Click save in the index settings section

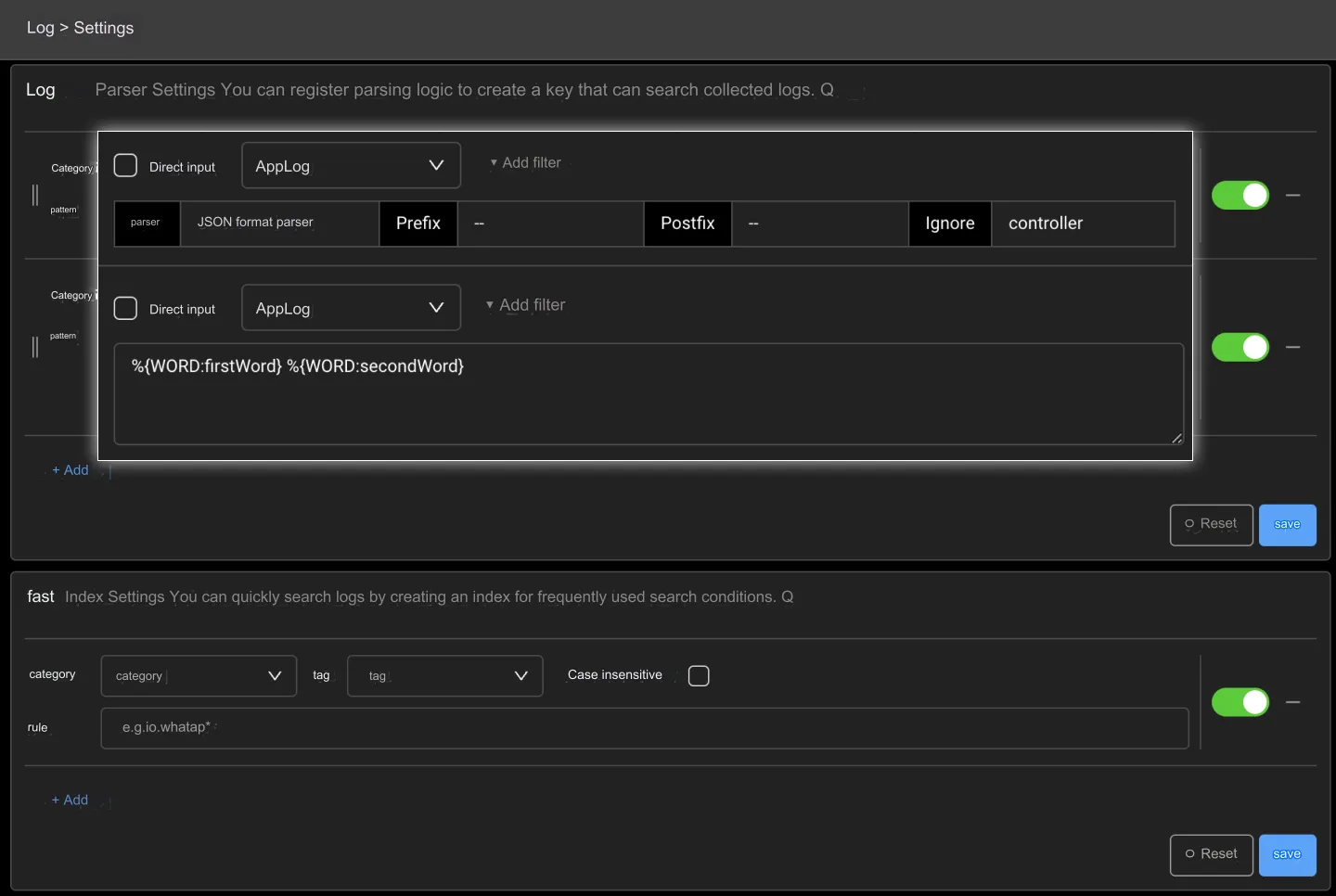tap(1287, 855)
